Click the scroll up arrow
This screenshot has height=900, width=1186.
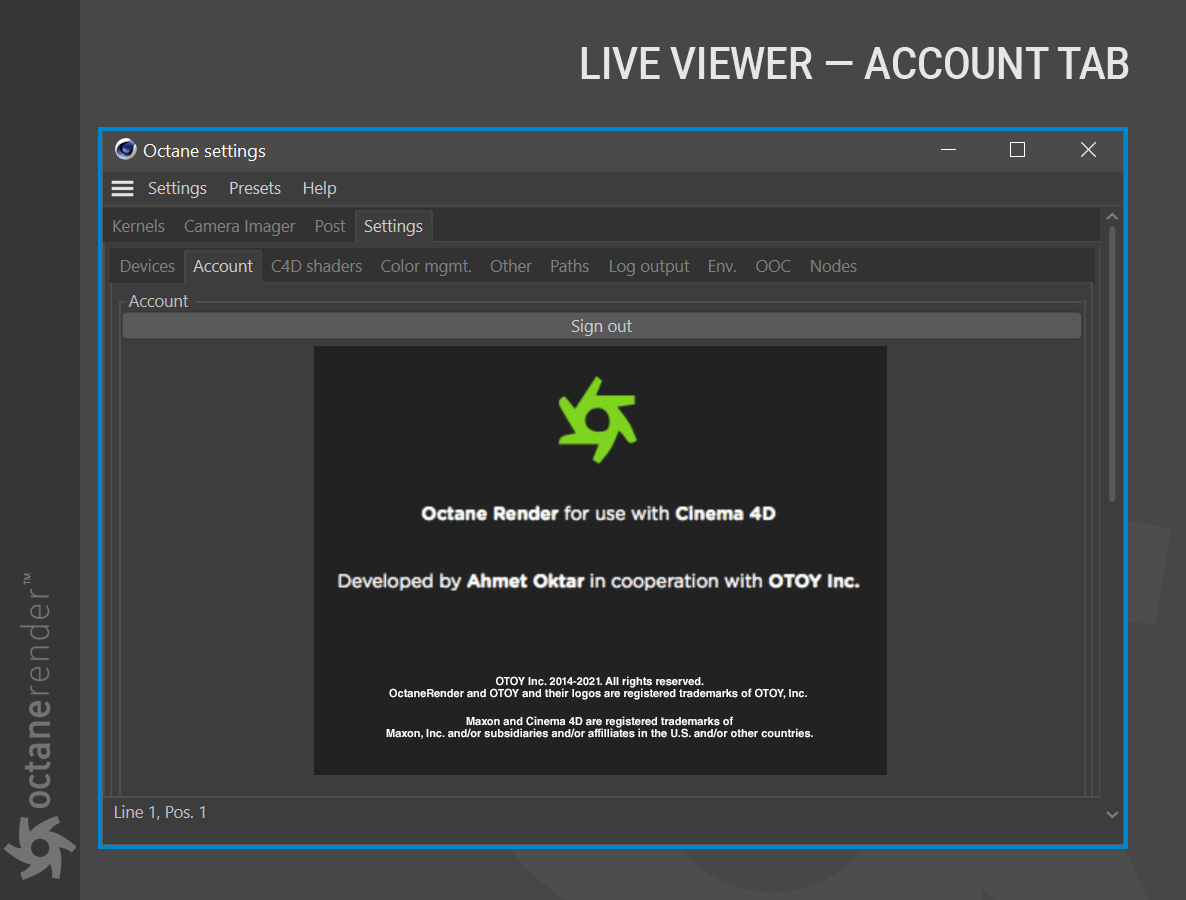point(1112,217)
